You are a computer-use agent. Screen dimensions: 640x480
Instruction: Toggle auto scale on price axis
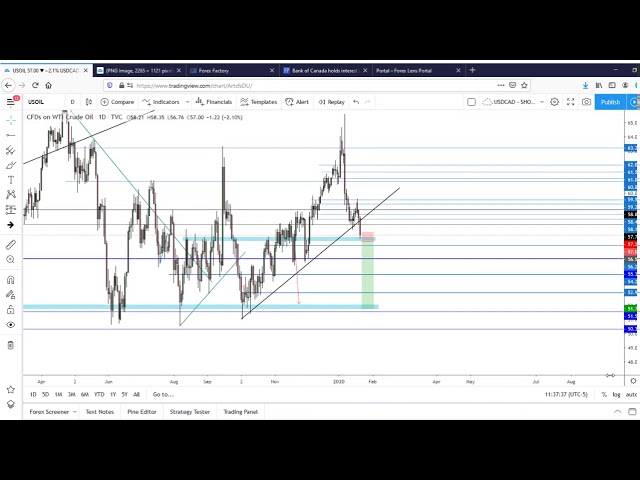coord(631,394)
